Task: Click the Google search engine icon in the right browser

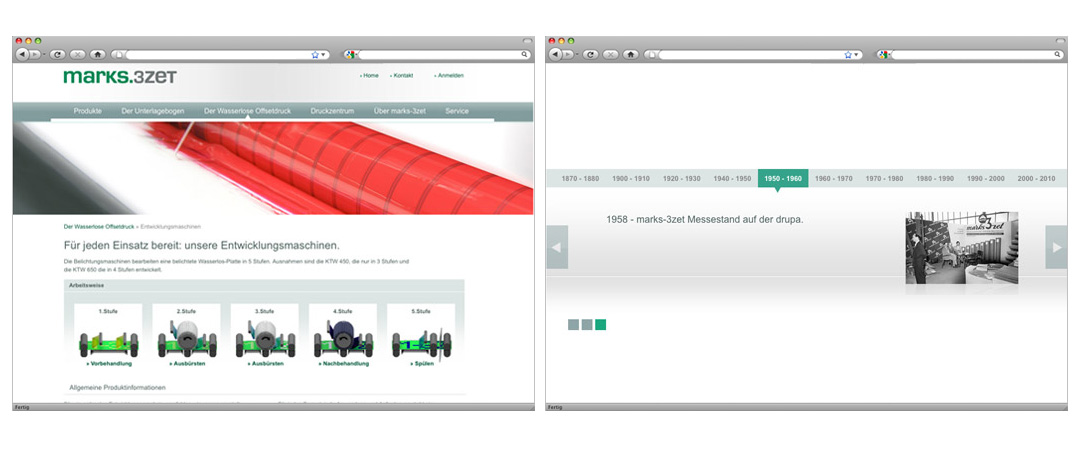Action: 883,54
